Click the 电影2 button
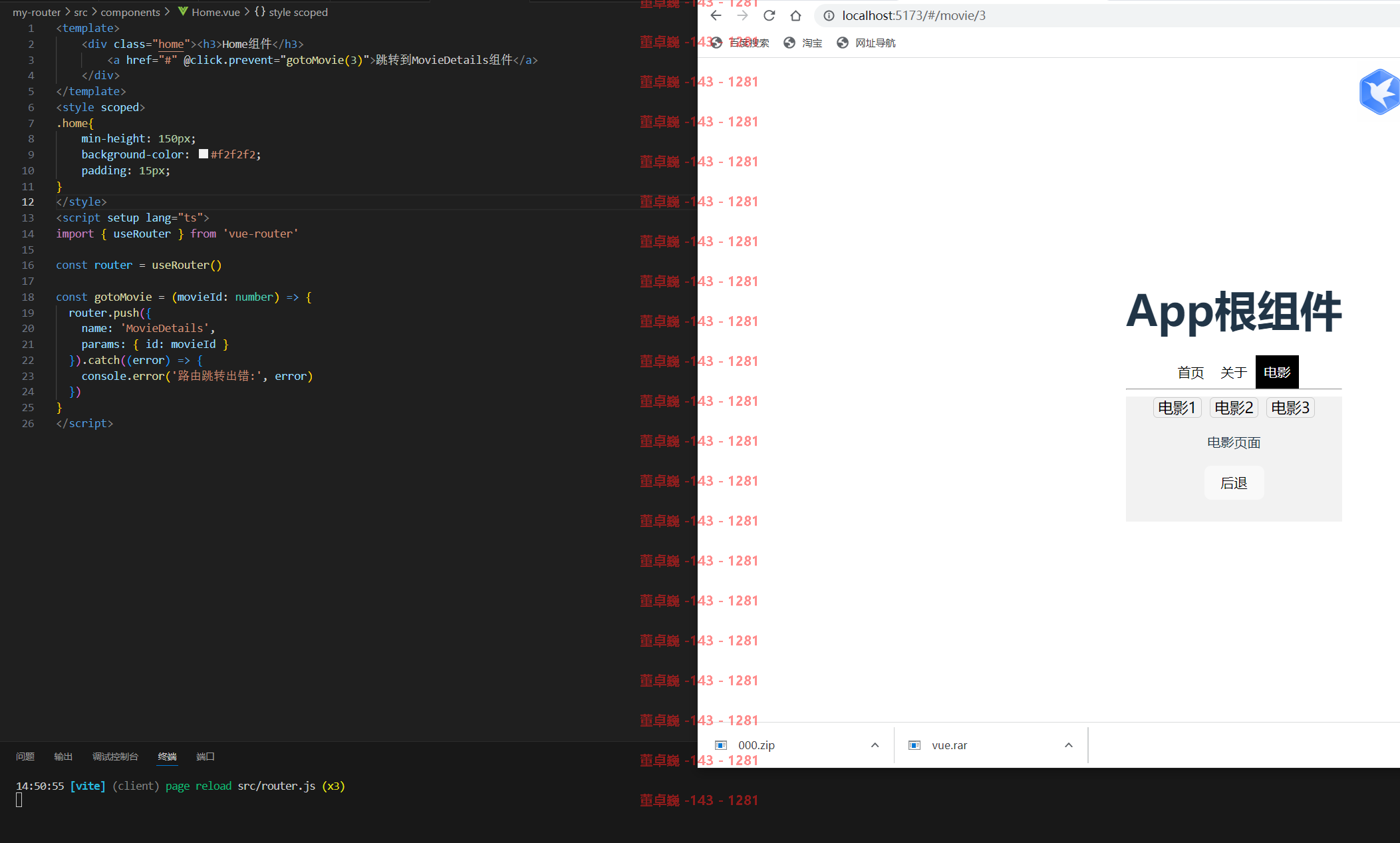Screen dimensions: 1400x843 pyautogui.click(x=1234, y=407)
